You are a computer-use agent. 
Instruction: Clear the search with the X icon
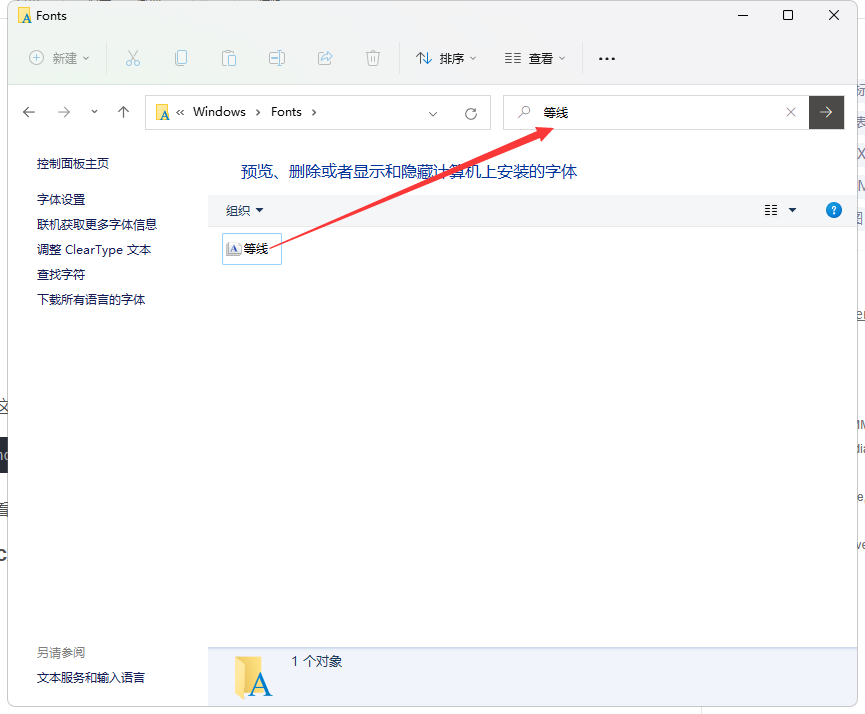tap(791, 112)
